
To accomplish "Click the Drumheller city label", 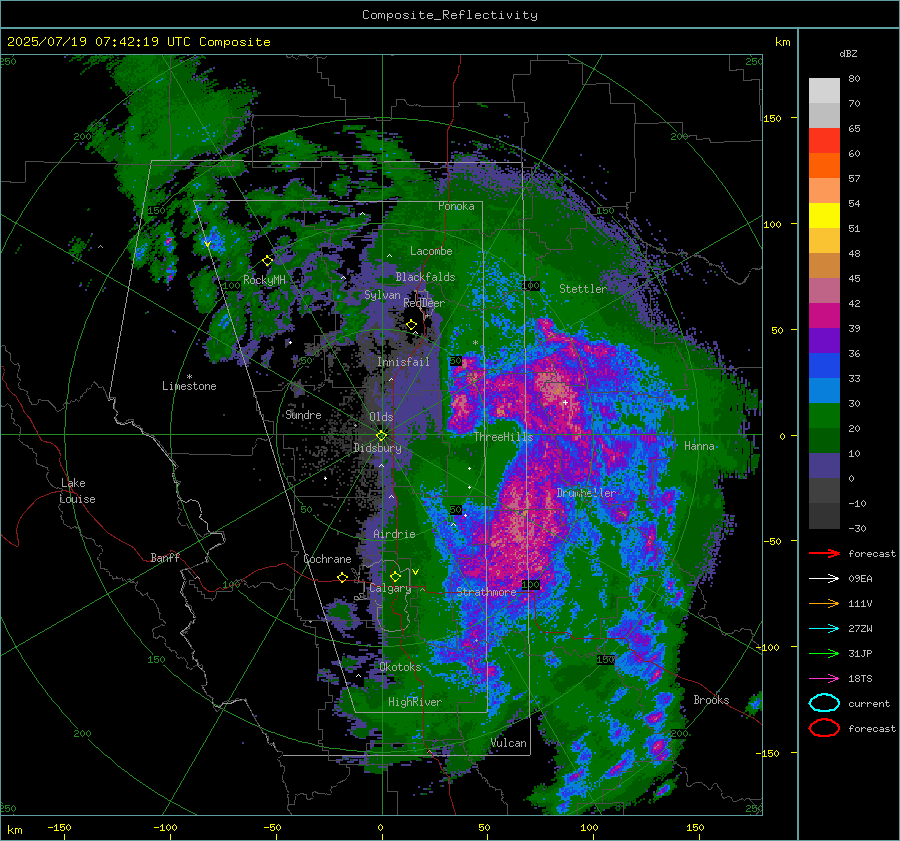I will [586, 493].
